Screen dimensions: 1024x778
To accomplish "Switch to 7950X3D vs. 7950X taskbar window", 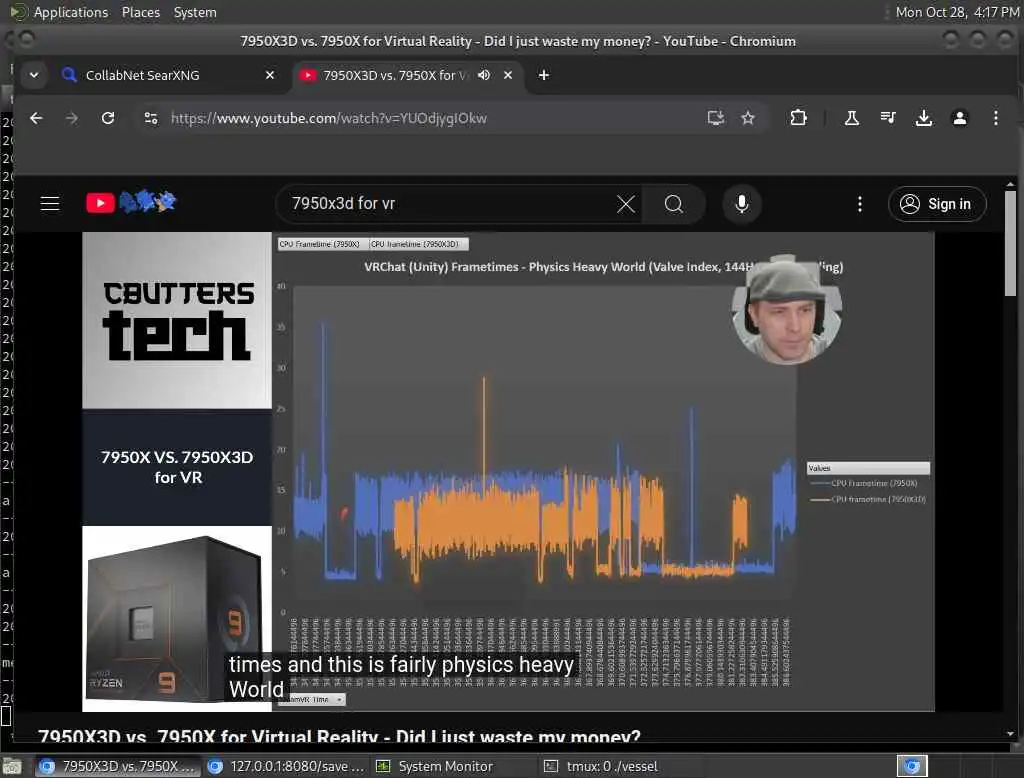I will click(x=118, y=766).
